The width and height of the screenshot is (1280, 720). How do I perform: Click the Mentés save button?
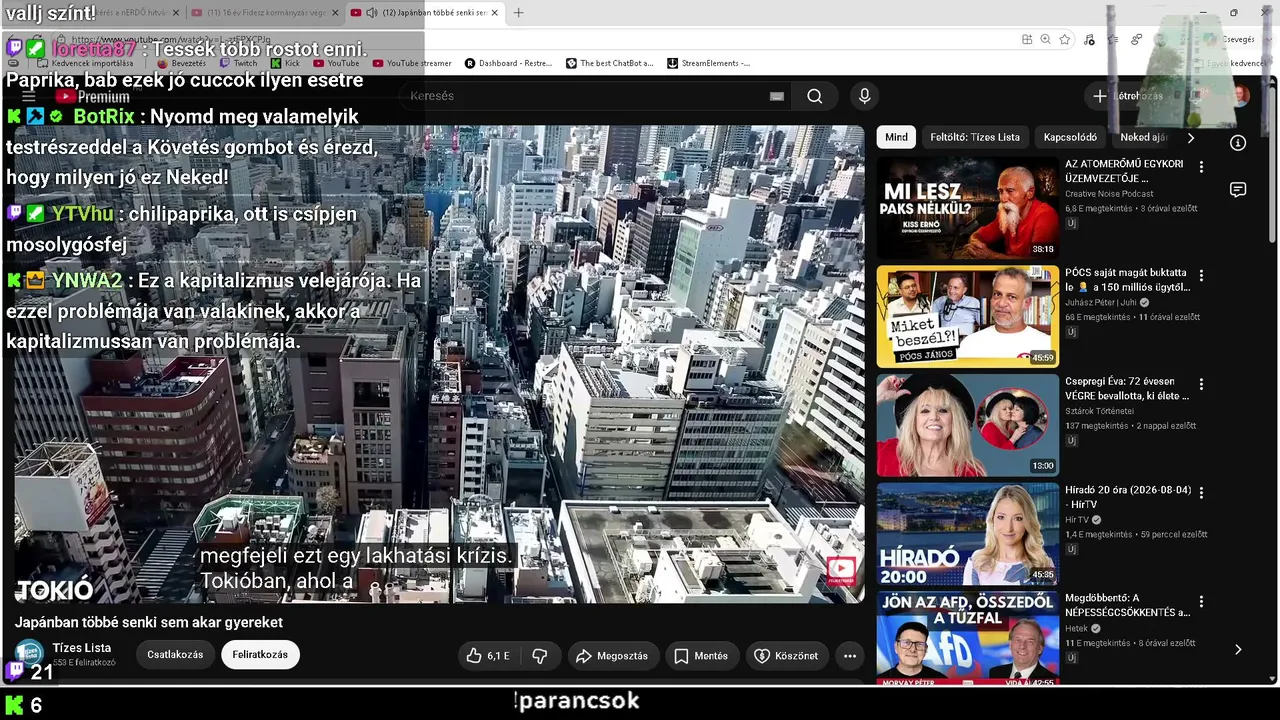[701, 656]
